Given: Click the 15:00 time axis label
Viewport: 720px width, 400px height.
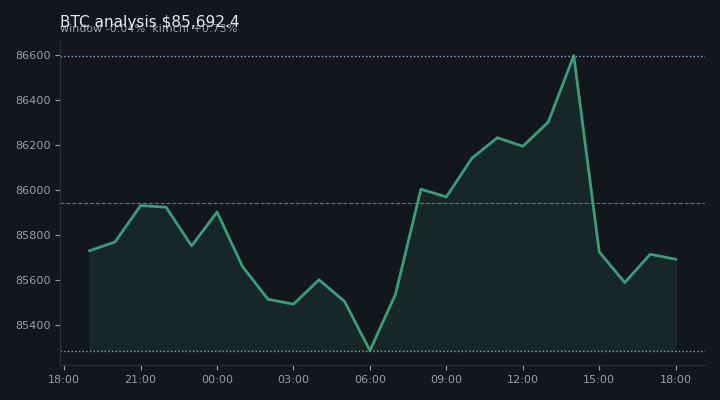Looking at the screenshot, I should tap(599, 380).
